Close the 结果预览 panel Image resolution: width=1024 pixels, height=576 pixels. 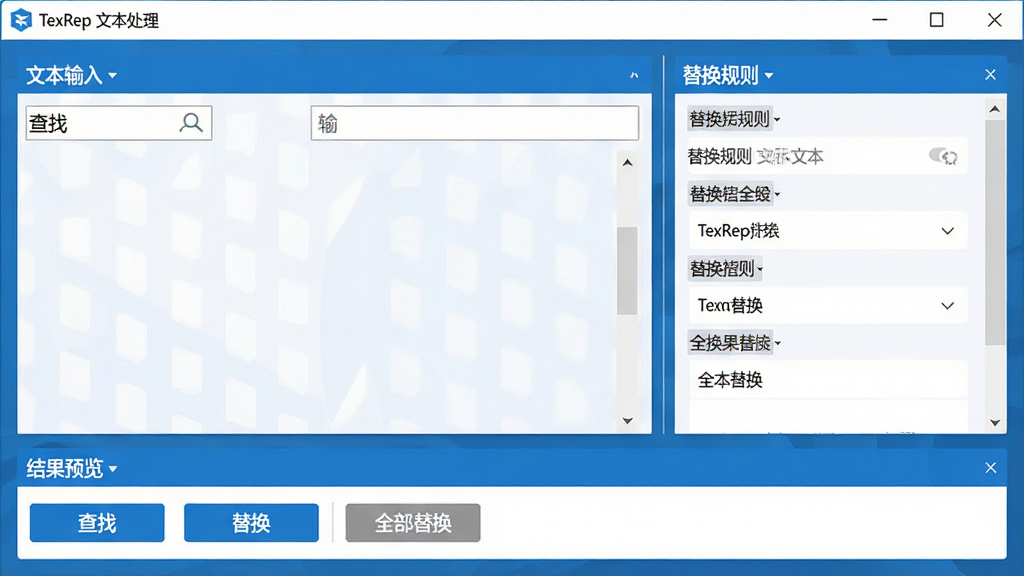pyautogui.click(x=990, y=468)
